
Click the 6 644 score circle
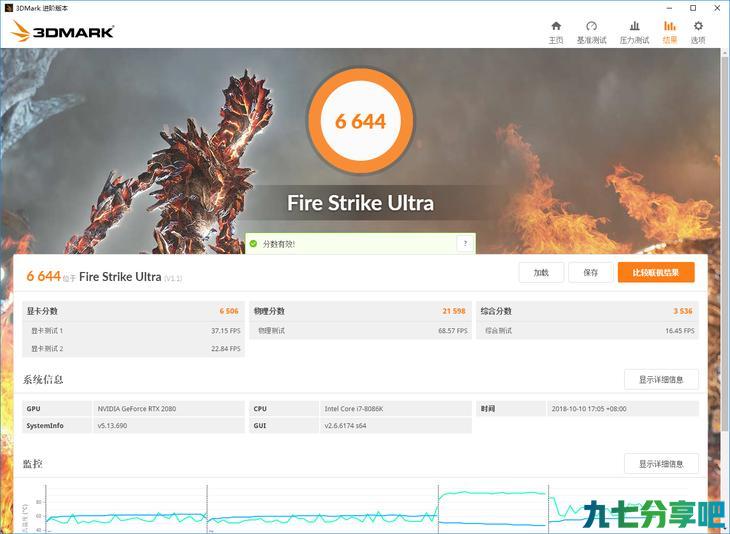point(361,121)
